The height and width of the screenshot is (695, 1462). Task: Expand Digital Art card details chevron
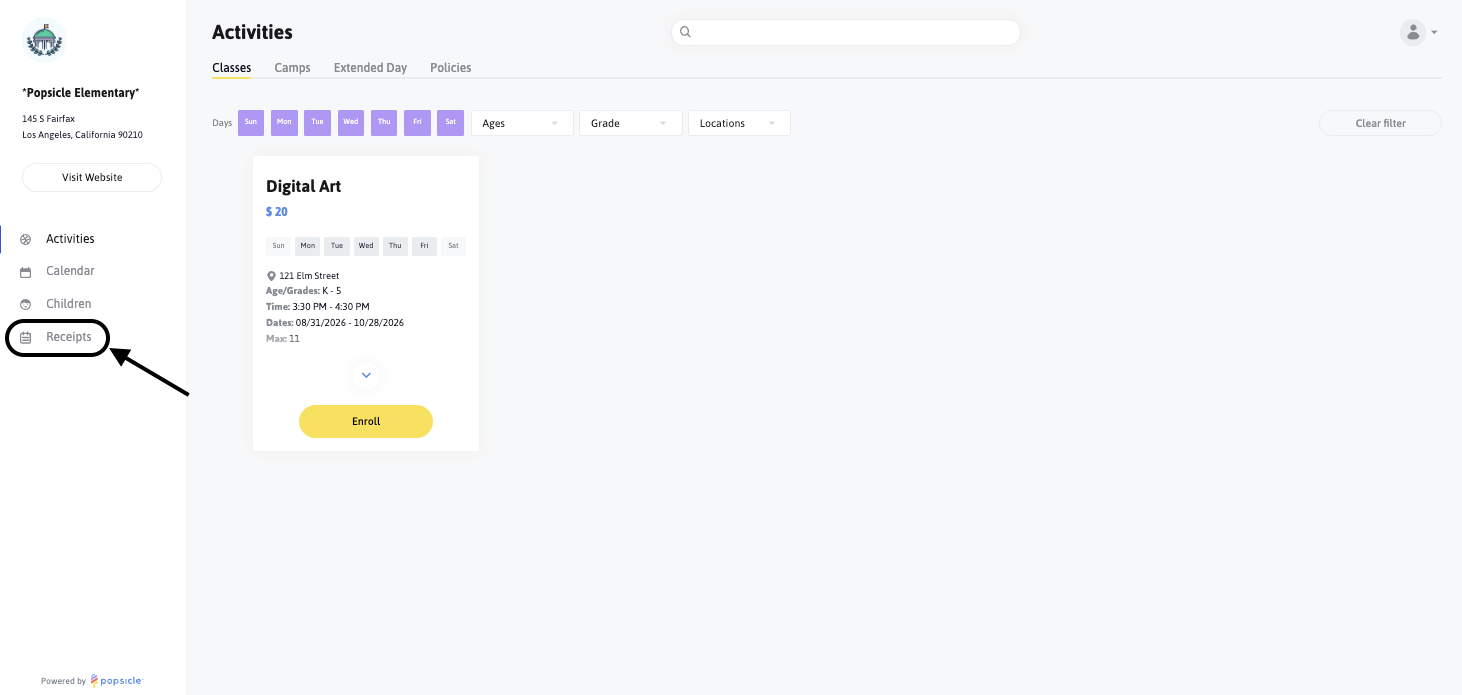366,375
